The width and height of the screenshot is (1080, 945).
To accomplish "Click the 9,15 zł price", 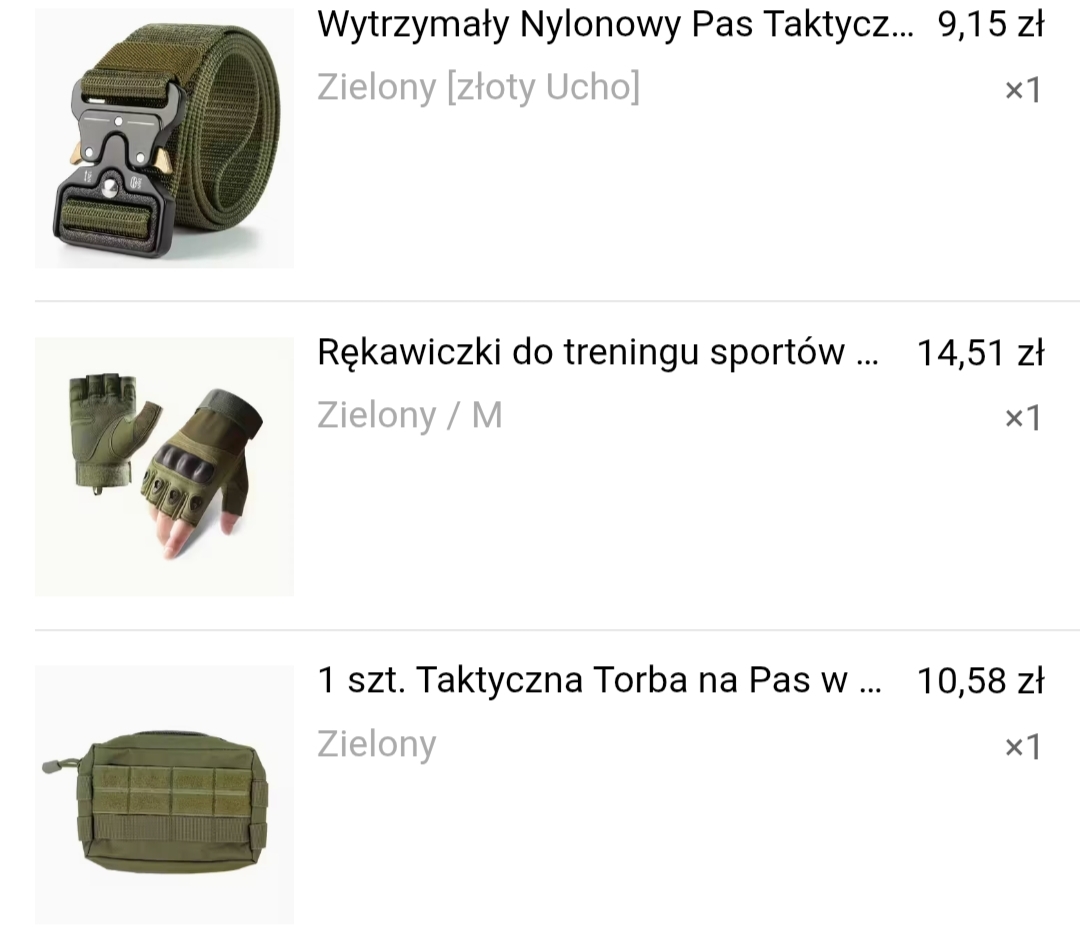I will coord(990,25).
